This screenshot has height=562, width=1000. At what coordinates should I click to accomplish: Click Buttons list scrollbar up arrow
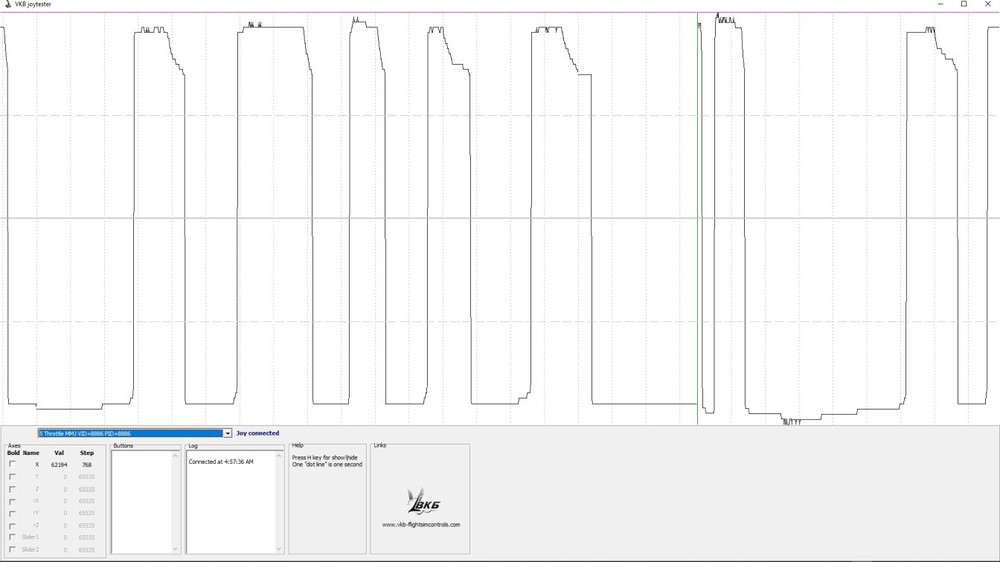coord(175,455)
